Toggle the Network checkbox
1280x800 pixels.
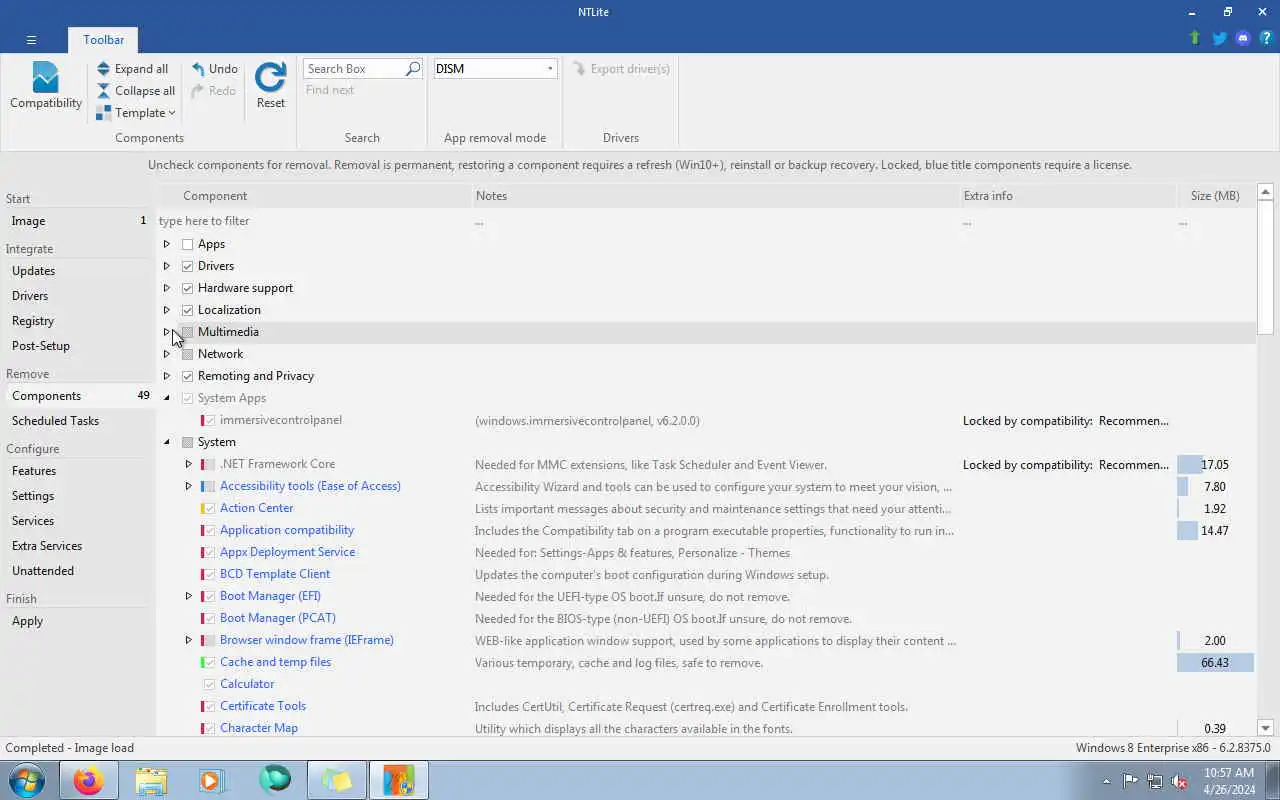pos(187,354)
